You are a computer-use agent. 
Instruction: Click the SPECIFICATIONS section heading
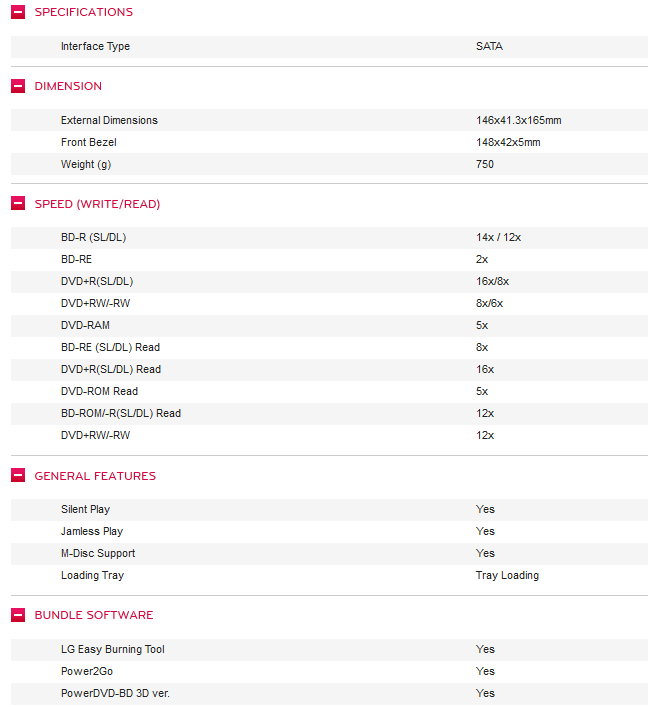pyautogui.click(x=83, y=13)
